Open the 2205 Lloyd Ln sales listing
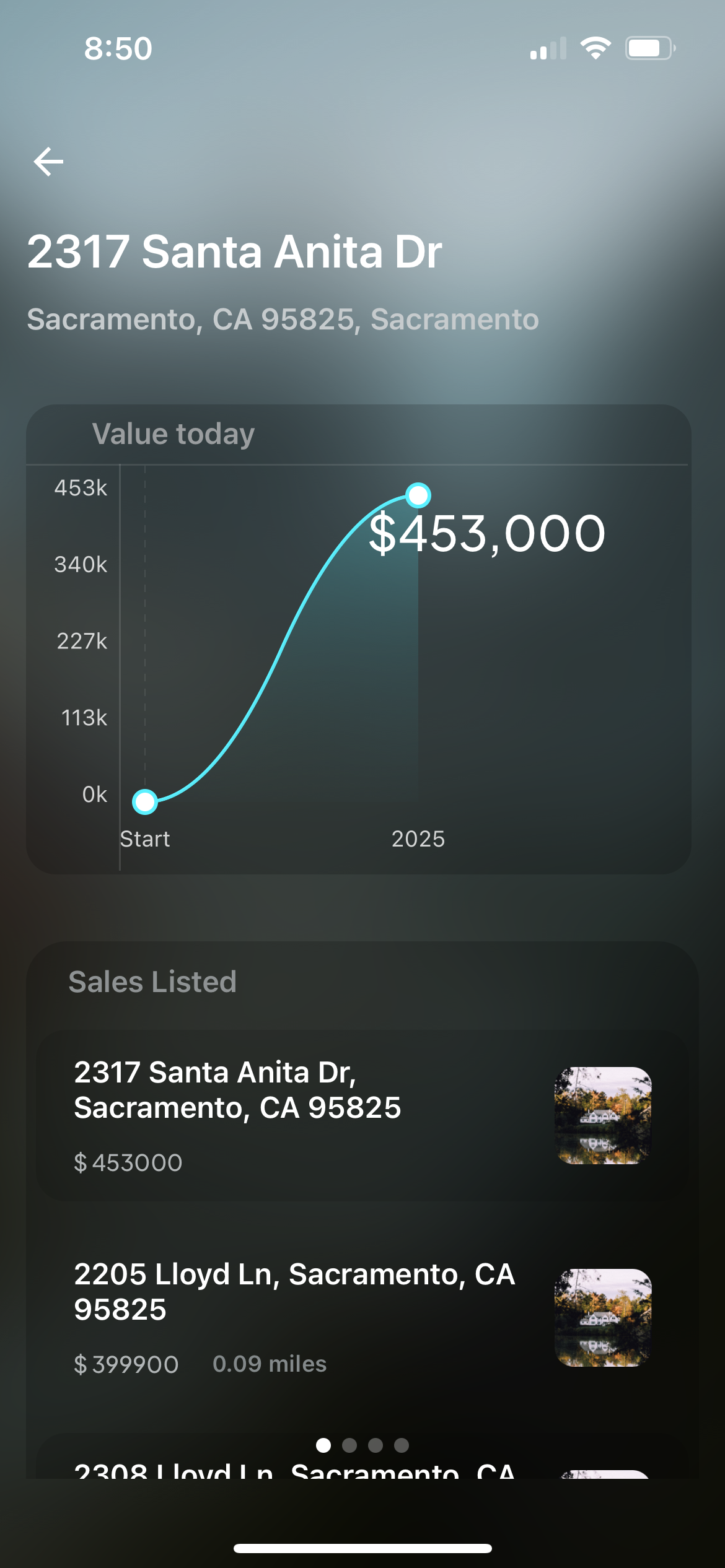The height and width of the screenshot is (1568, 725). pos(362,1317)
